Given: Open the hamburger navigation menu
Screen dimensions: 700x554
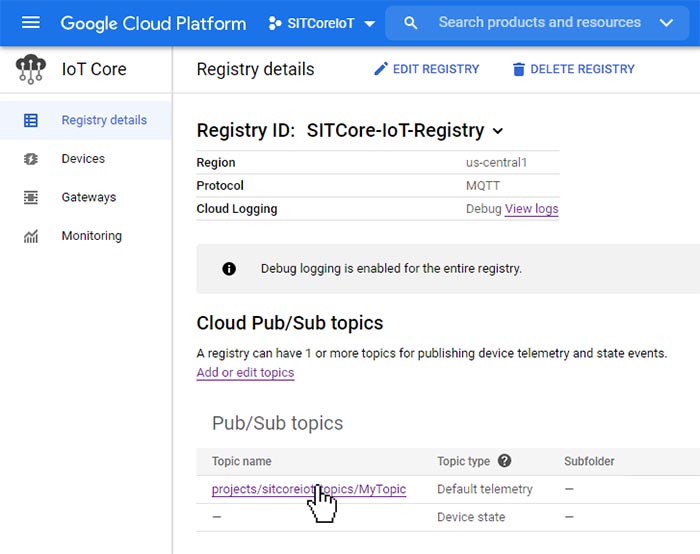Looking at the screenshot, I should (31, 22).
